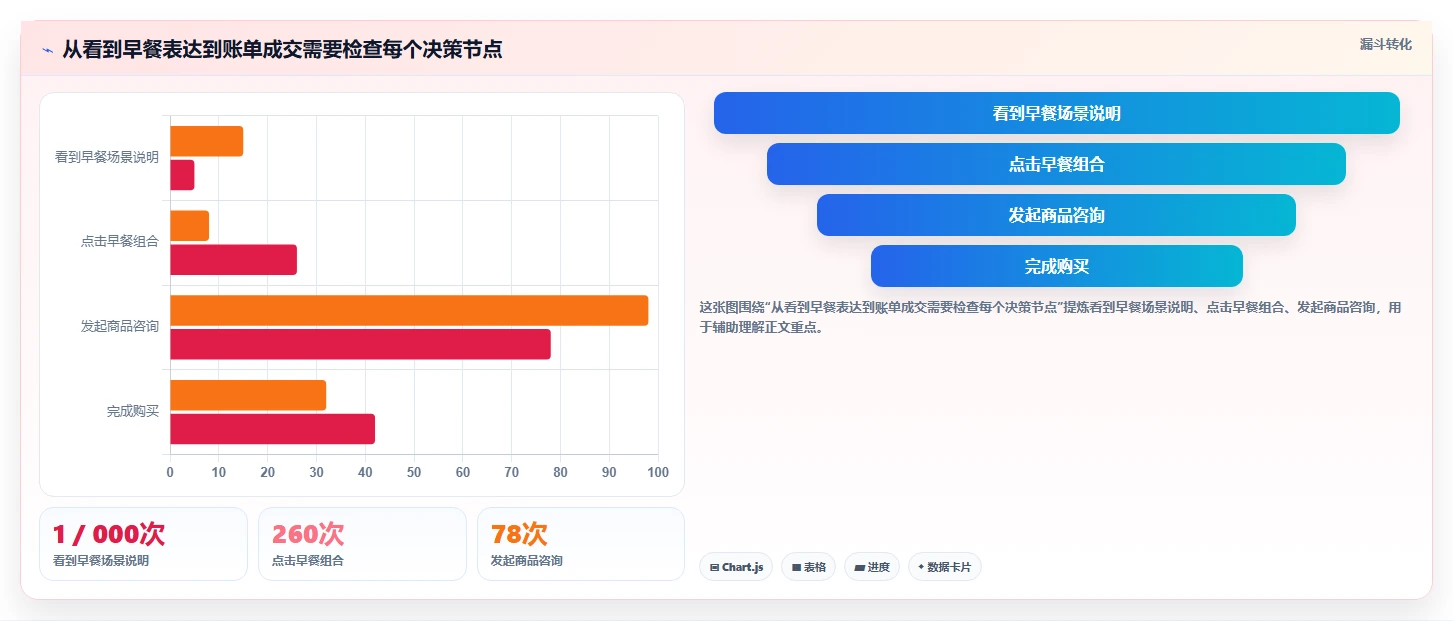
Task: Click the y-axis label 完成购买
Action: [133, 411]
